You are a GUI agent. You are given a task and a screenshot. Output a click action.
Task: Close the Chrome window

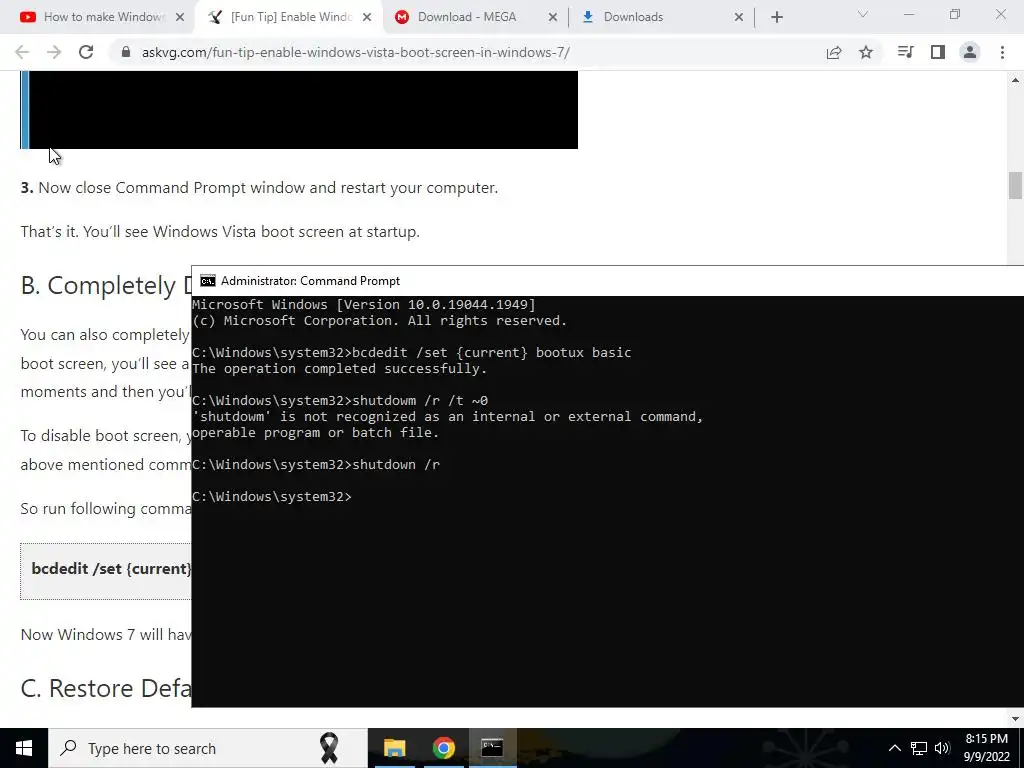coord(1000,14)
